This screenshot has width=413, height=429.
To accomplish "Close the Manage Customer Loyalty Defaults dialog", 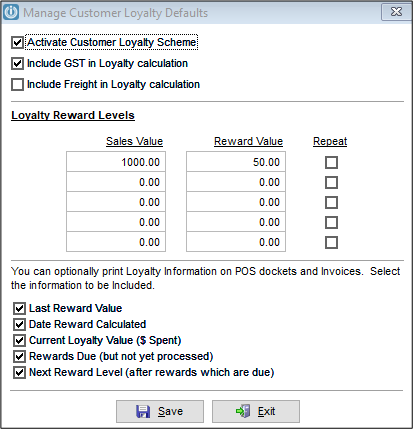I will 396,12.
